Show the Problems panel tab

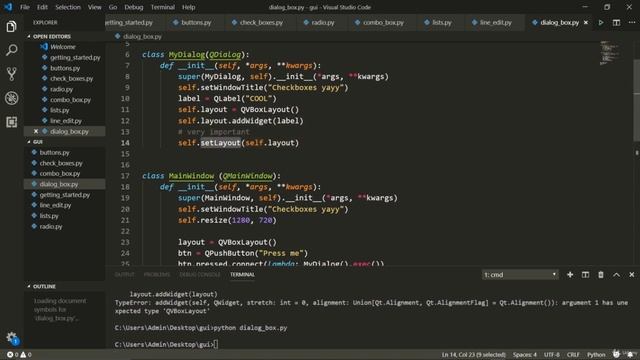point(157,275)
